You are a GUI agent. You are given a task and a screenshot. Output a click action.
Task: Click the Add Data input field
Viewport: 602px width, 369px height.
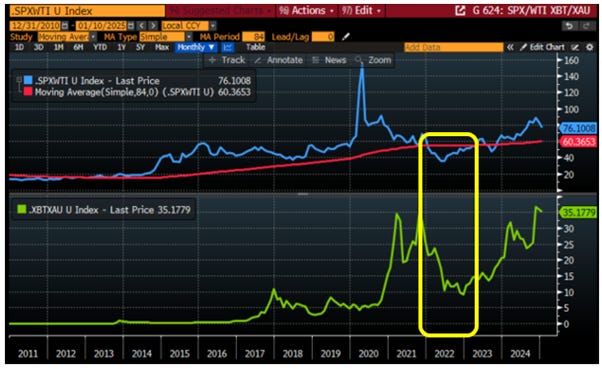coord(453,47)
